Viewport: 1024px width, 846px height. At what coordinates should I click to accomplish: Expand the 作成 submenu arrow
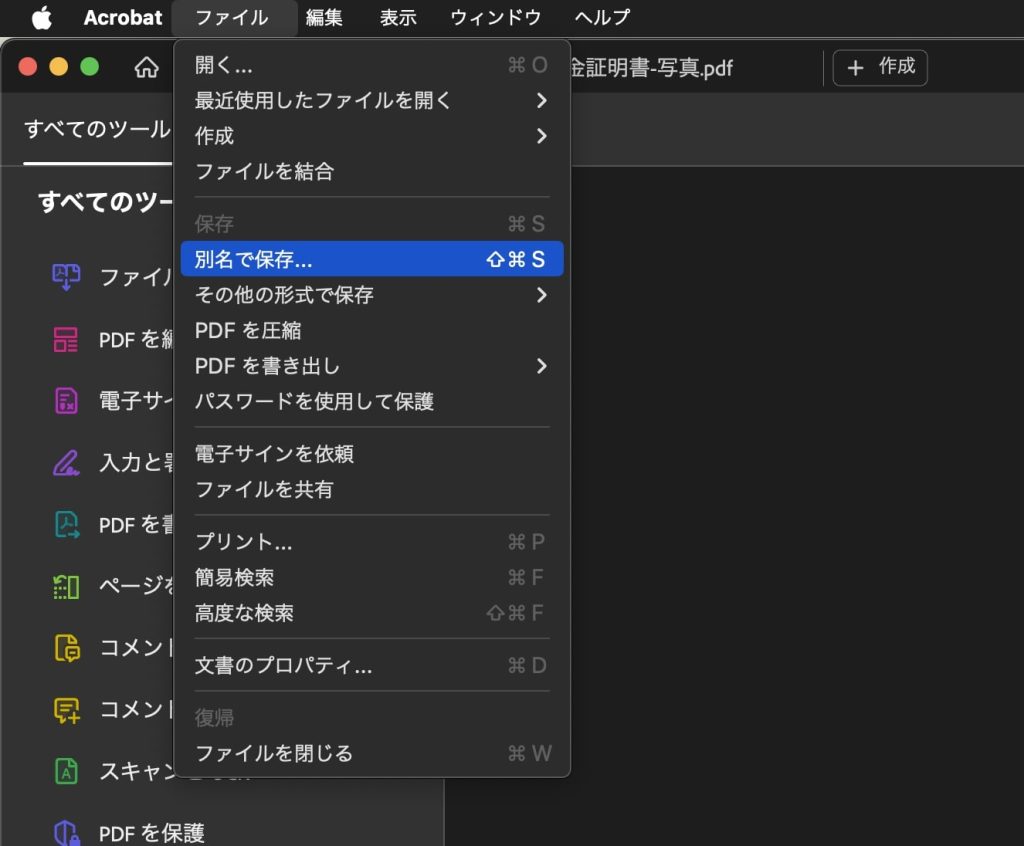[541, 136]
